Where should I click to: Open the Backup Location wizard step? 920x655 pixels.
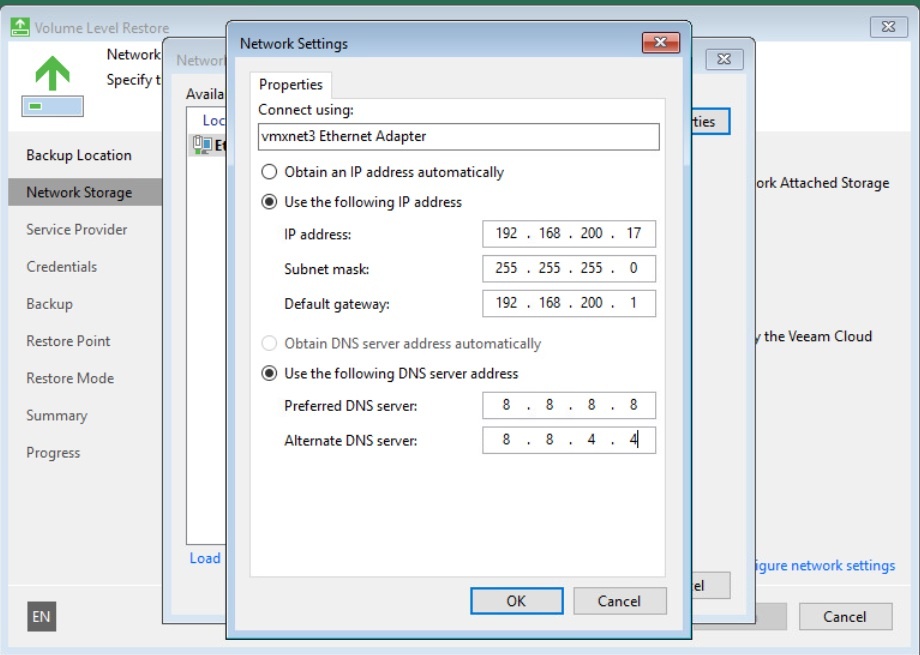(x=79, y=155)
